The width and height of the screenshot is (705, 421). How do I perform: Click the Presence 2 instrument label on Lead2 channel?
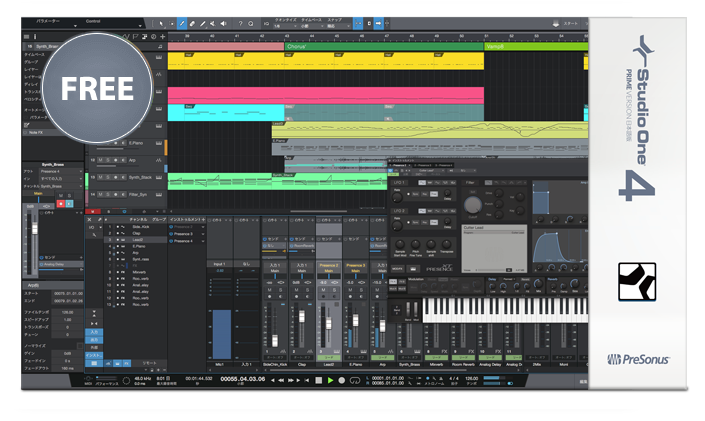[329, 265]
